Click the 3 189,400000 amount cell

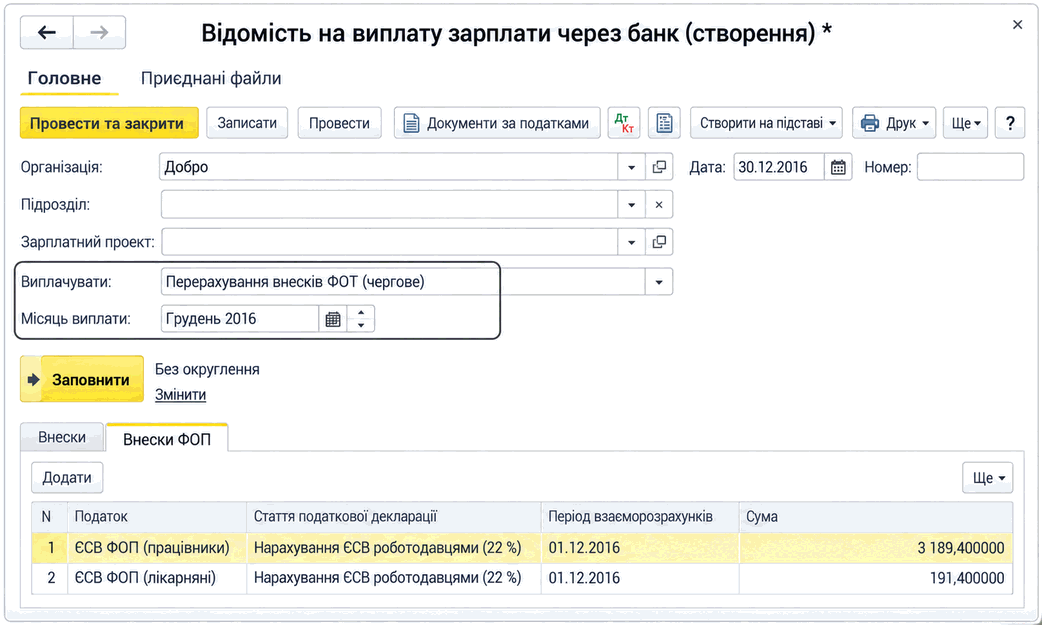[x=876, y=548]
